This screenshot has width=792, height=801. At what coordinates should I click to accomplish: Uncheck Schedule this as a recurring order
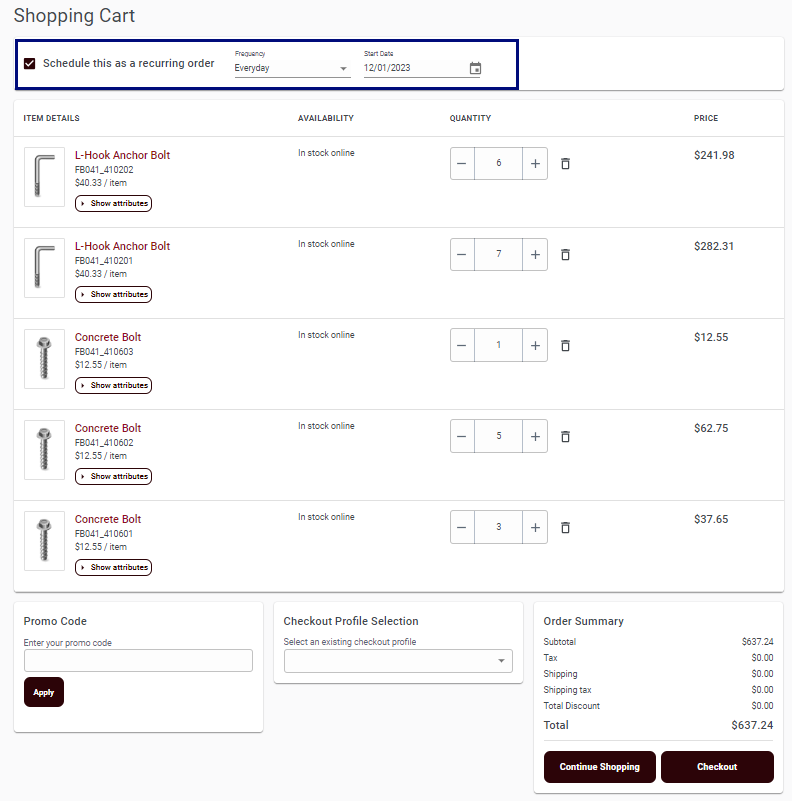pos(30,63)
